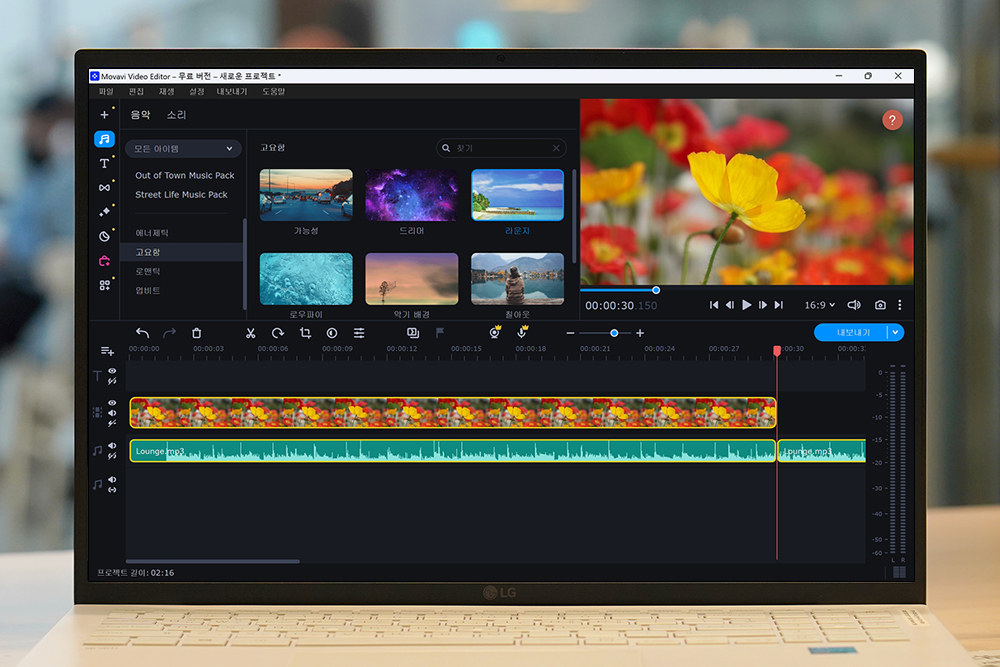This screenshot has height=667, width=1000.
Task: Take a snapshot with the camera icon
Action: click(x=880, y=305)
